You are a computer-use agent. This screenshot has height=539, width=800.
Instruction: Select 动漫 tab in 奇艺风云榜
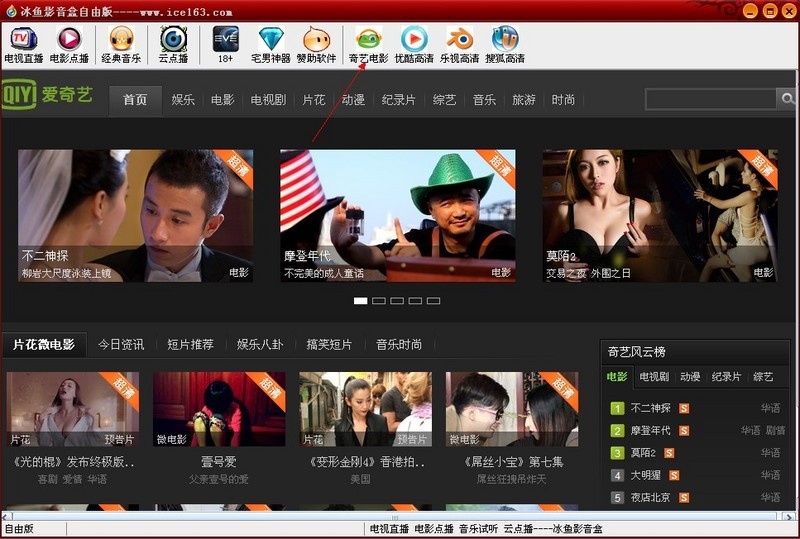click(x=690, y=377)
